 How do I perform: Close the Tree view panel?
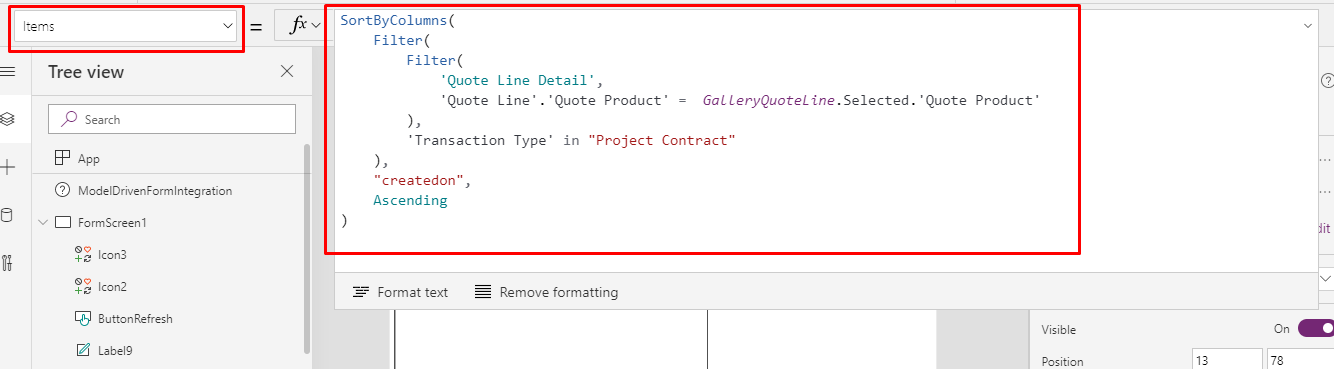click(287, 72)
